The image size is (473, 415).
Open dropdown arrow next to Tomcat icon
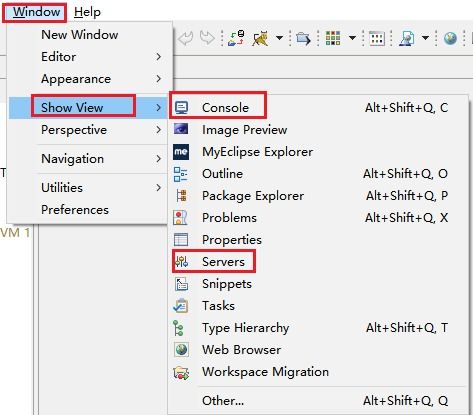[280, 38]
